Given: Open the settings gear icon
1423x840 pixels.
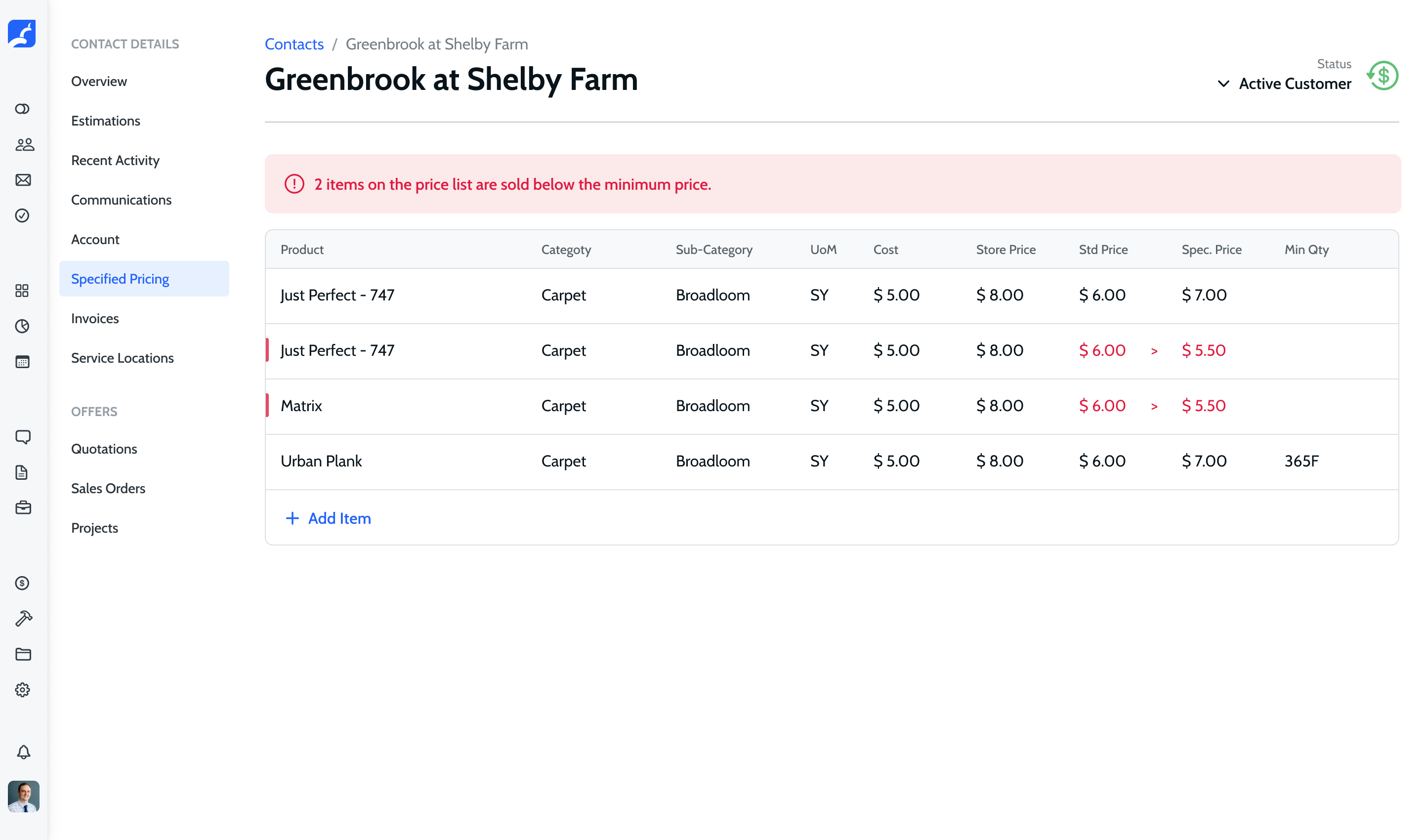Looking at the screenshot, I should click(x=23, y=690).
